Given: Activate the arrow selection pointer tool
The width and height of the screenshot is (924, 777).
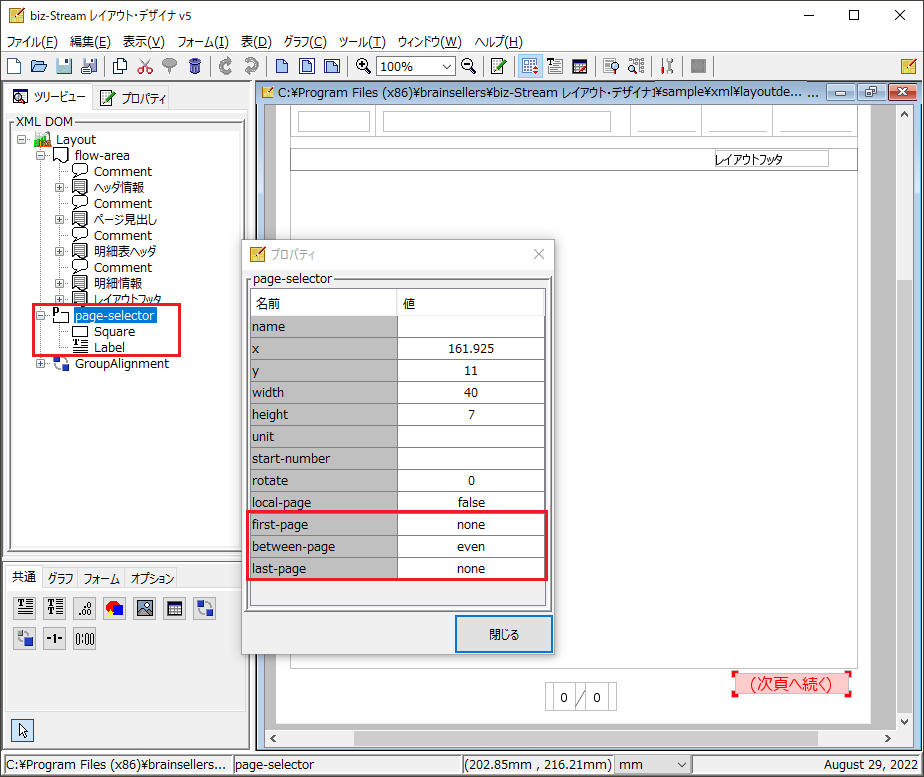Looking at the screenshot, I should (x=22, y=730).
